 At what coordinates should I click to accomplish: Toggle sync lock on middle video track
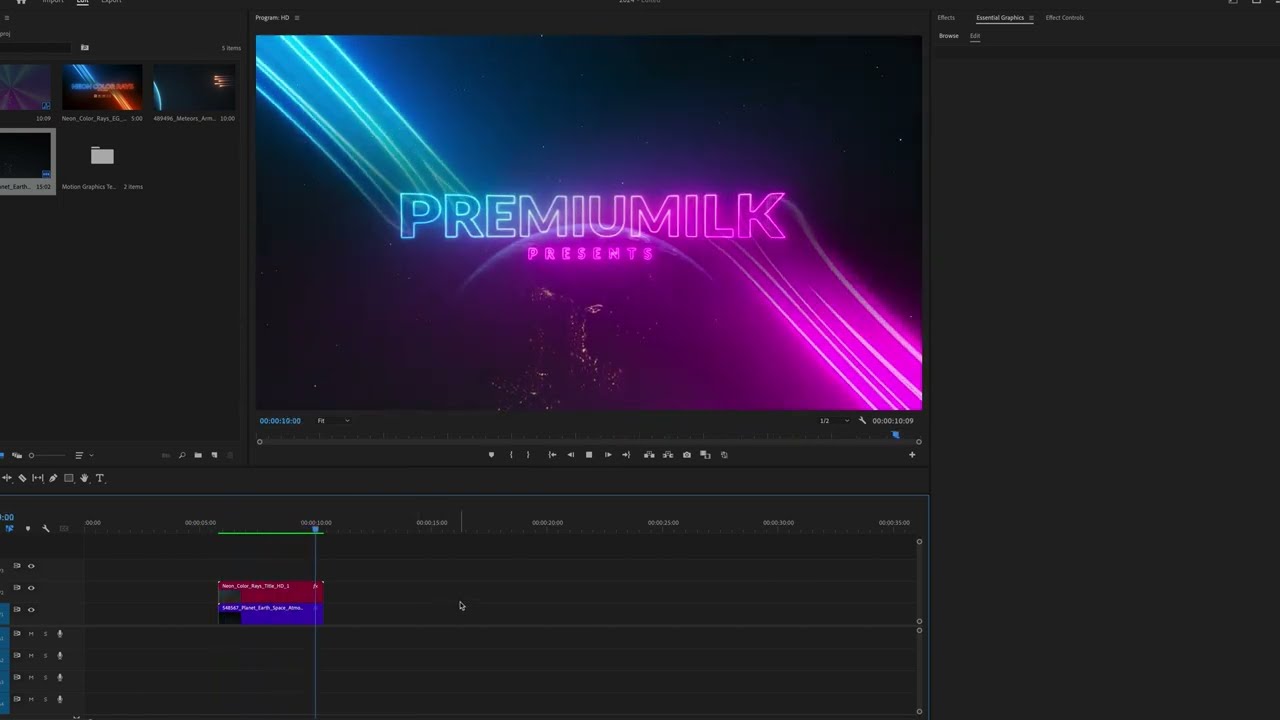click(x=17, y=588)
